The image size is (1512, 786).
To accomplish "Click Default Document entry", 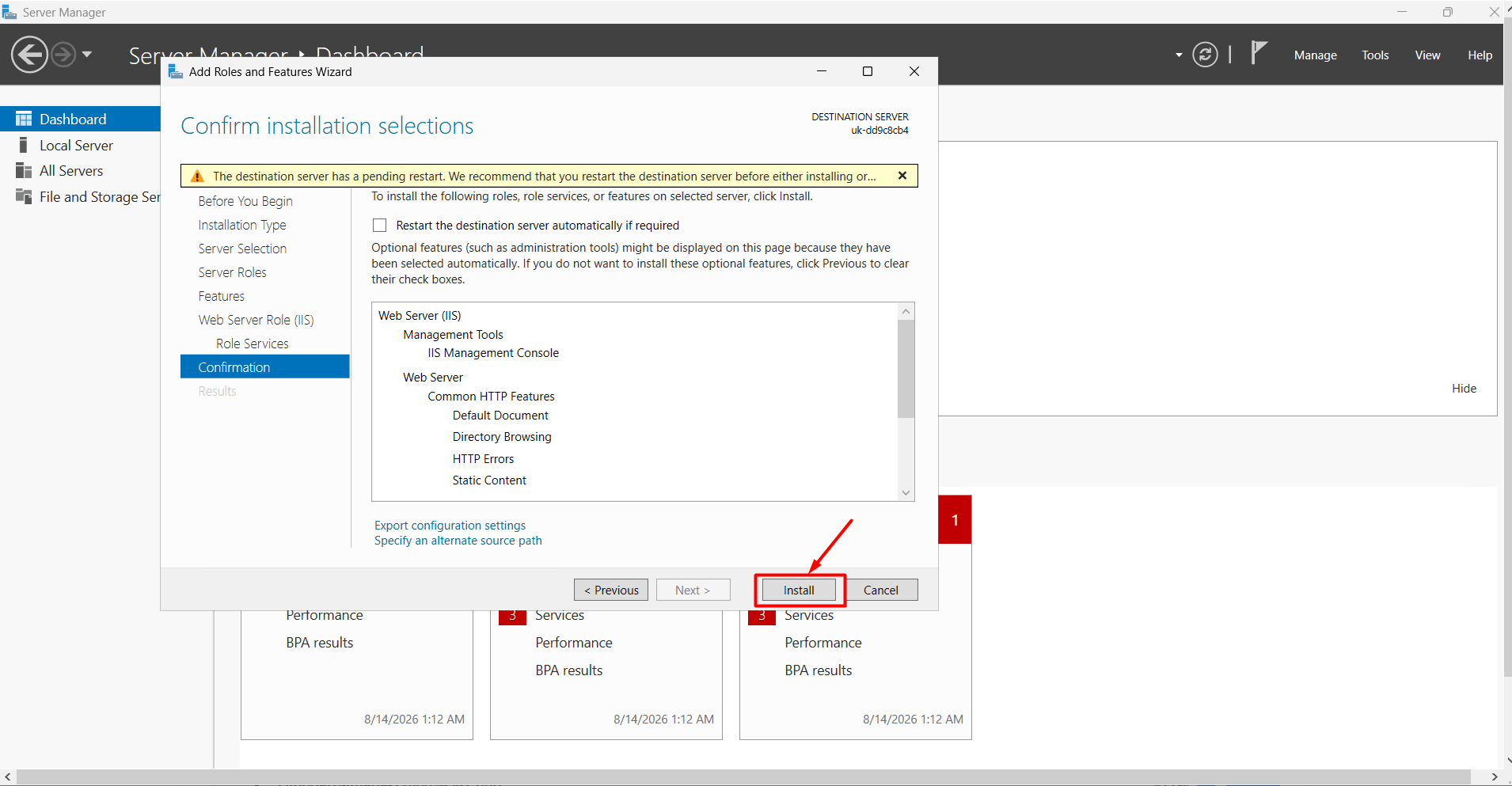I will [500, 416].
